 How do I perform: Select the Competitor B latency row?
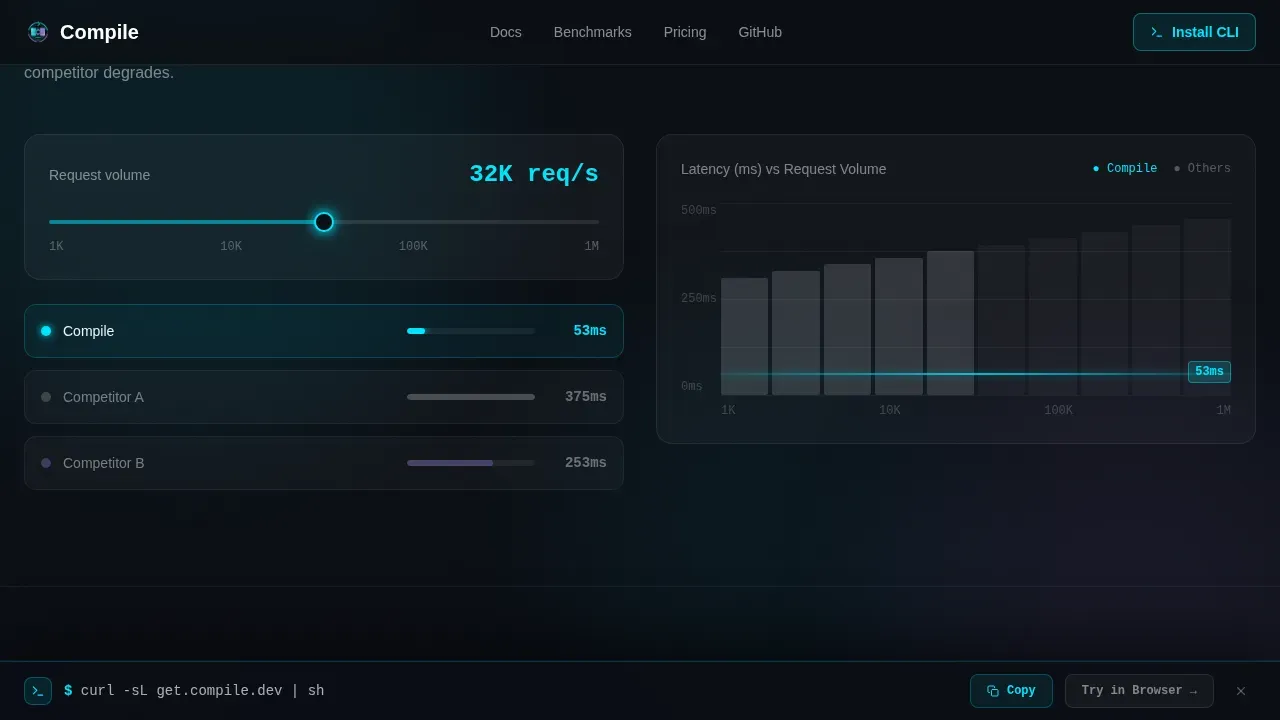click(x=324, y=463)
